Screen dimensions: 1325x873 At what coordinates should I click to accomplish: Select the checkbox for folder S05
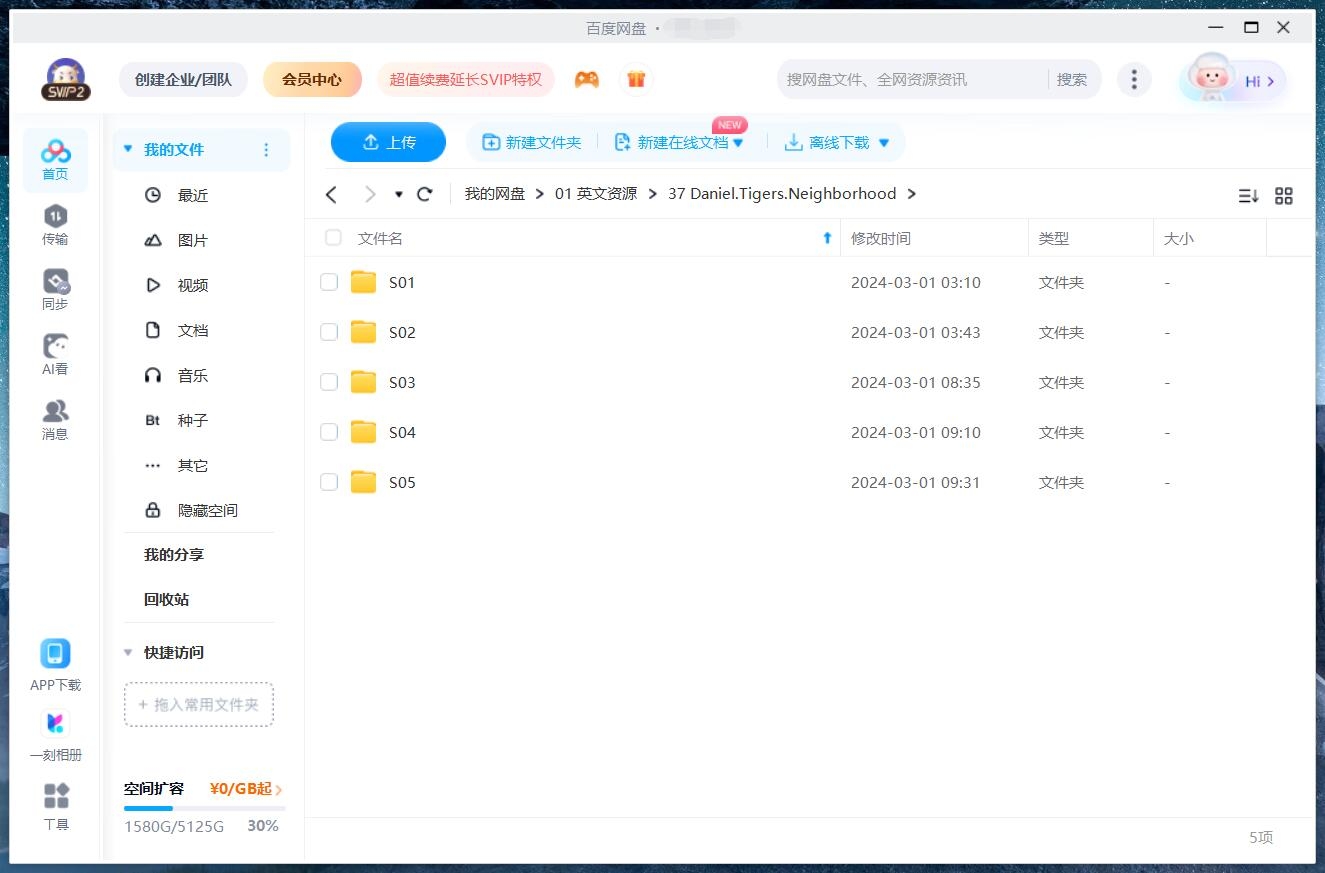click(x=329, y=482)
